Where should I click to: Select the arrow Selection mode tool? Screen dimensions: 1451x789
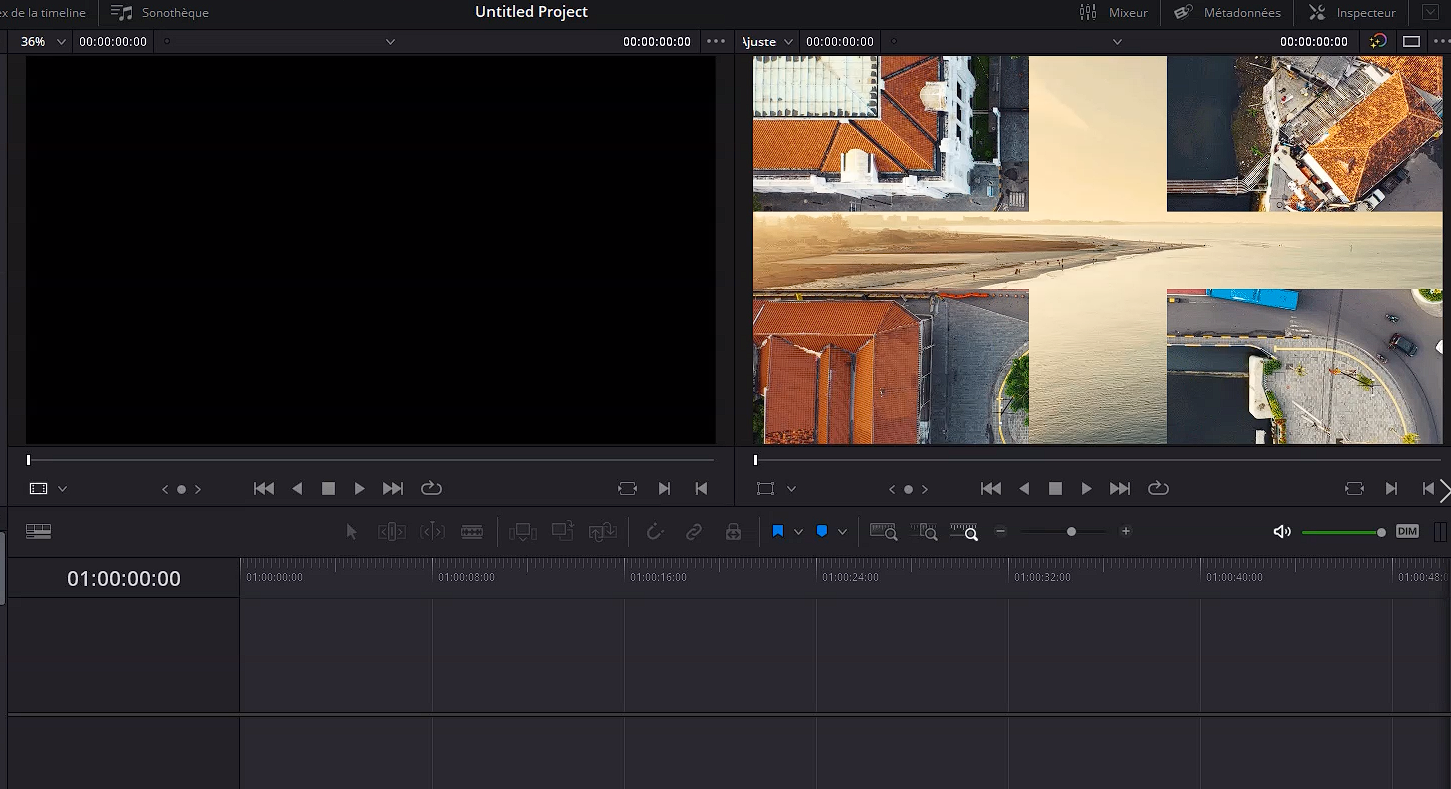point(351,532)
